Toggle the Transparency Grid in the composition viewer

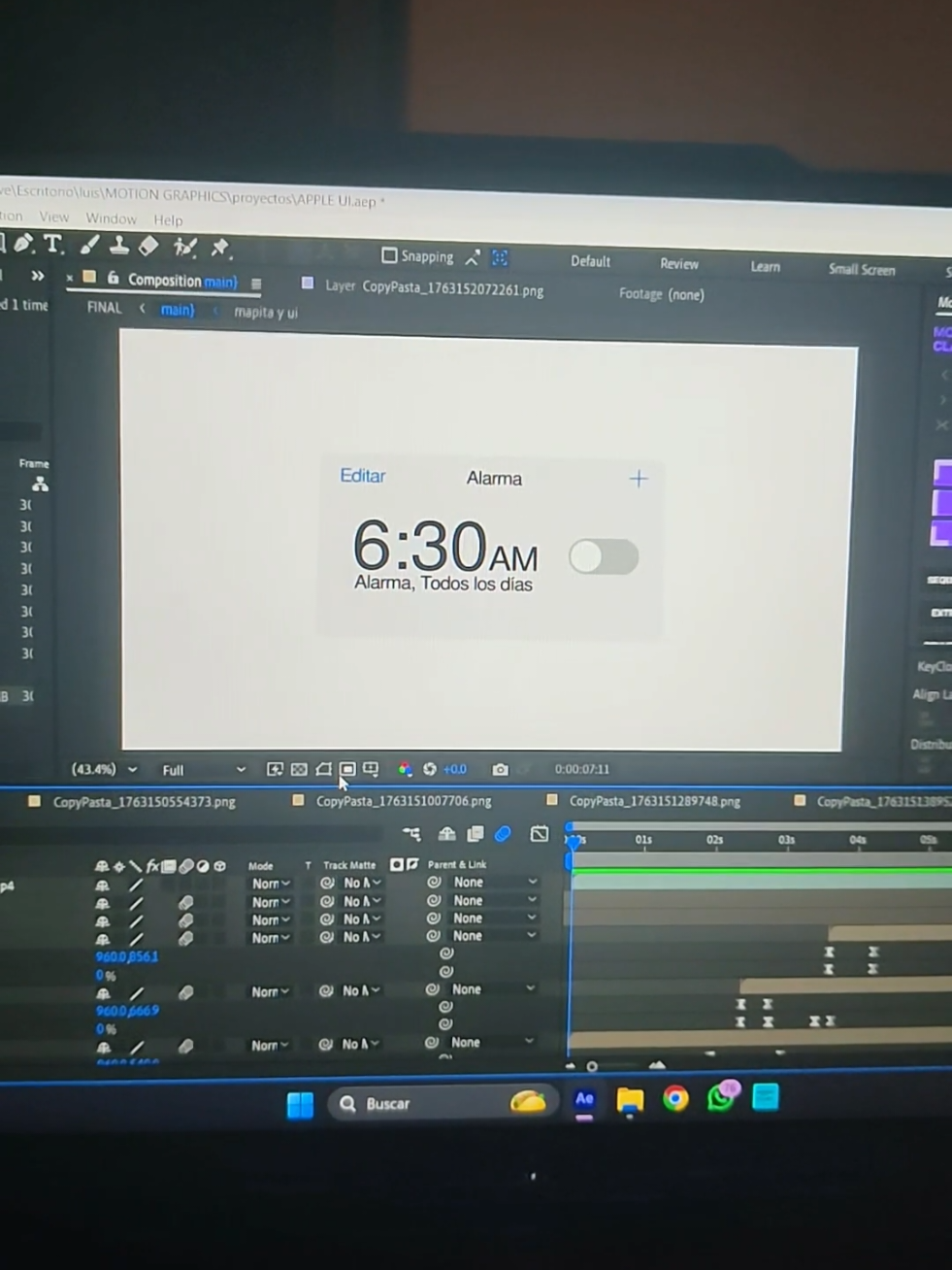(298, 768)
